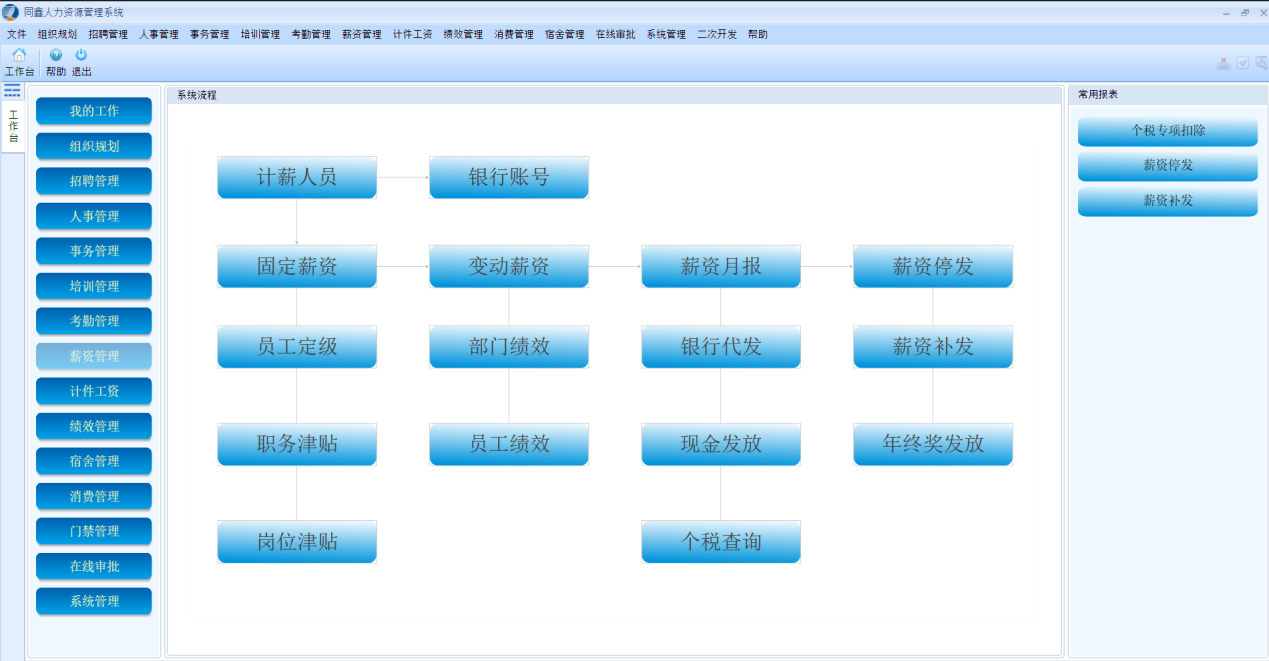Viewport: 1269px width, 661px height.
Task: Click the faded magnifier search icon
Action: [1261, 63]
